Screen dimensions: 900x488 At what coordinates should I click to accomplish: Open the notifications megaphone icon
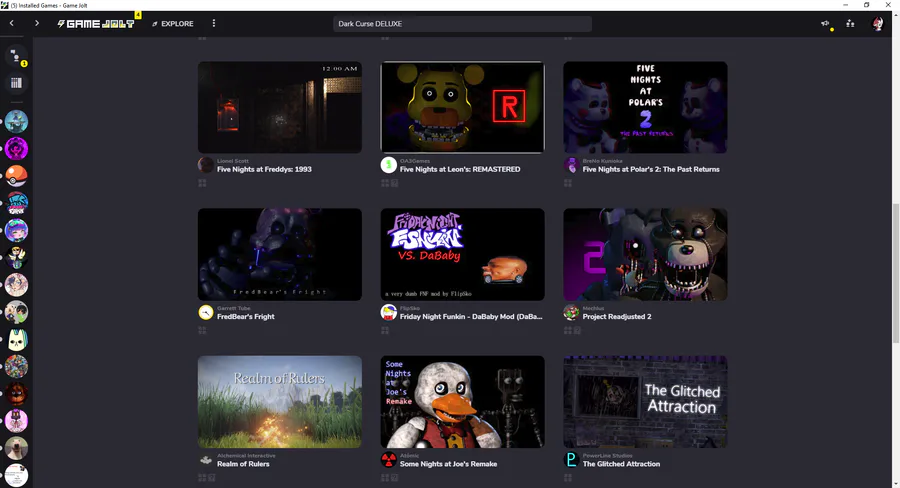coord(825,24)
